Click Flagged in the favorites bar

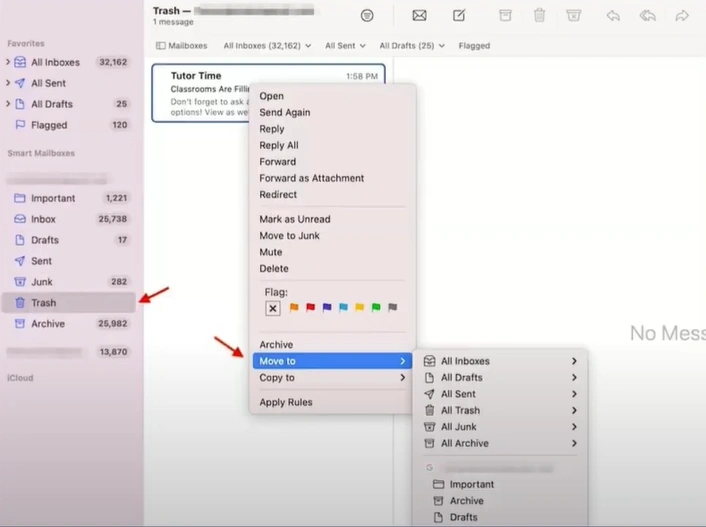[474, 45]
